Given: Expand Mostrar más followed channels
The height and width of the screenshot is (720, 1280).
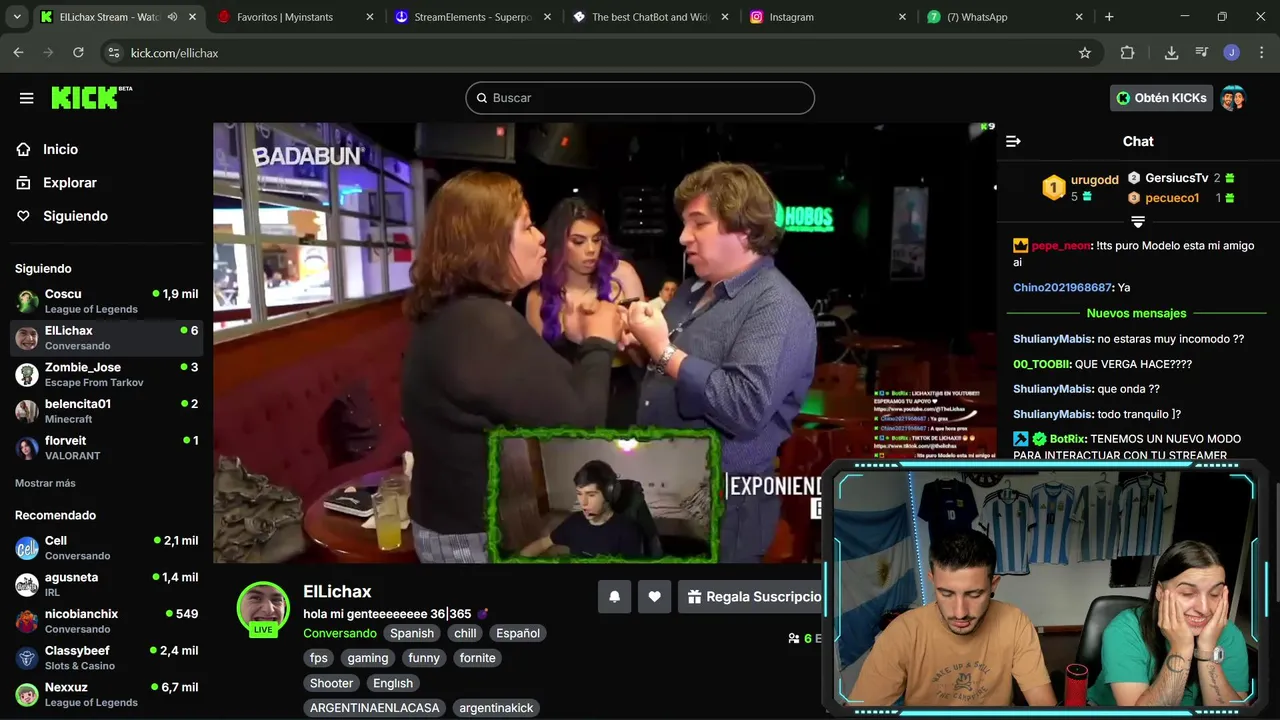Looking at the screenshot, I should [x=45, y=483].
